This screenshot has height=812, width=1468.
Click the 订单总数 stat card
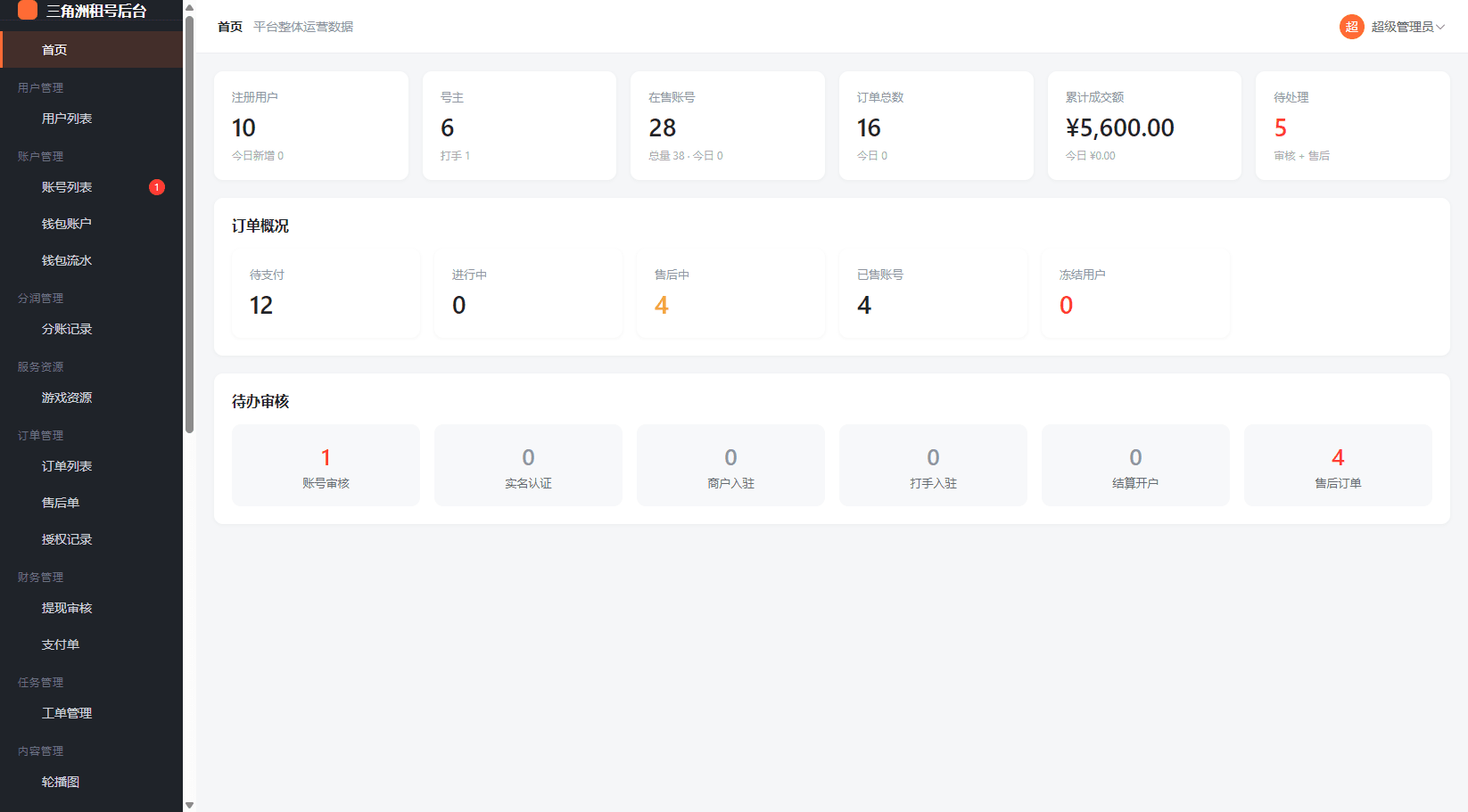pyautogui.click(x=936, y=126)
